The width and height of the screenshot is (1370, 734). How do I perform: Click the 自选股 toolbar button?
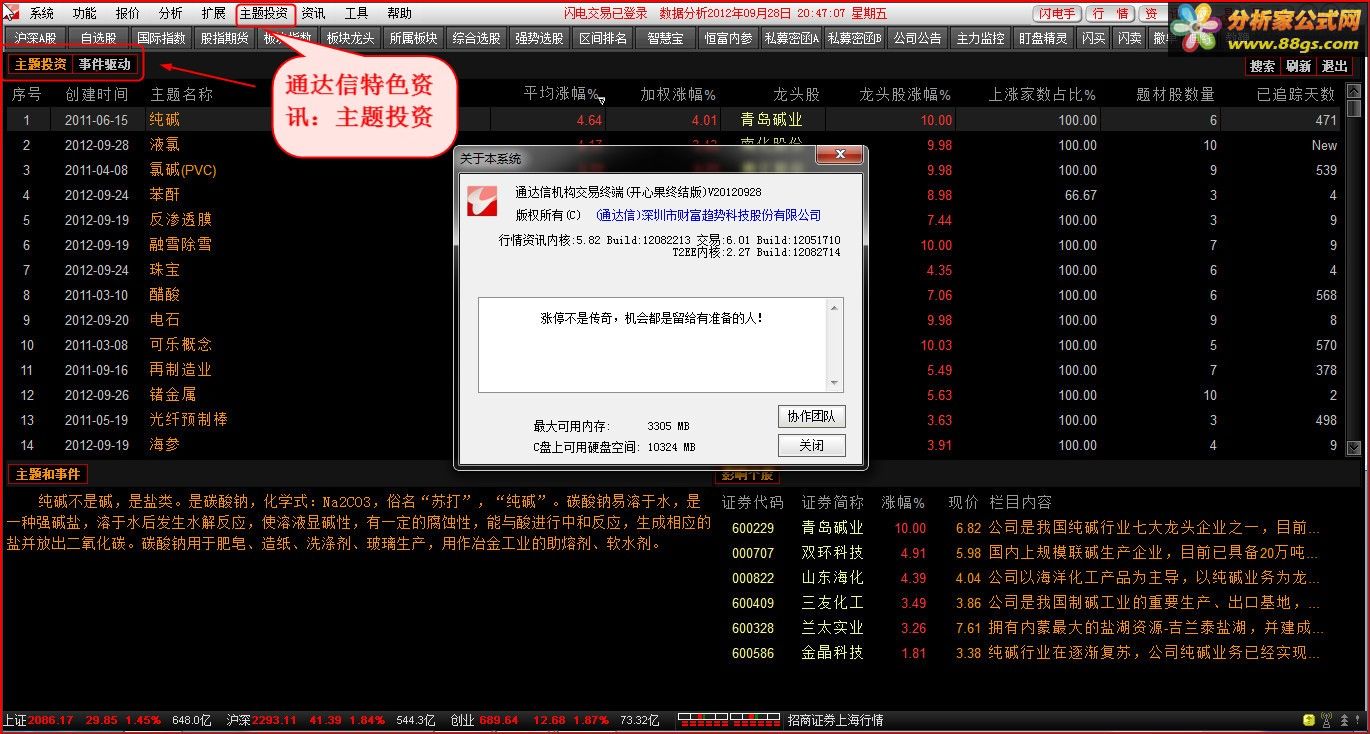point(98,38)
